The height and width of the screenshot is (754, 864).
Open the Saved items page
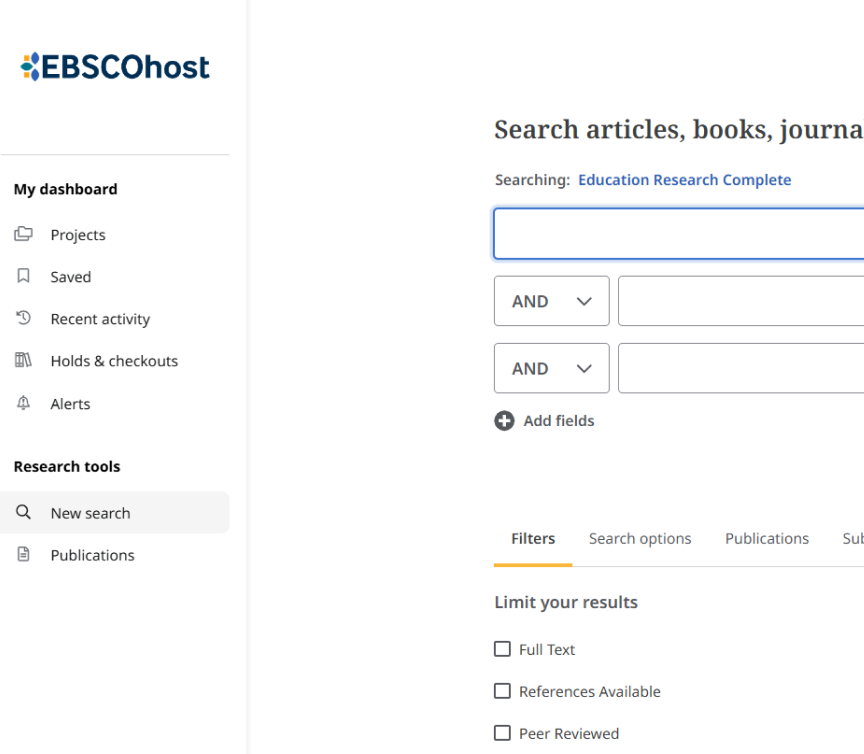(71, 277)
